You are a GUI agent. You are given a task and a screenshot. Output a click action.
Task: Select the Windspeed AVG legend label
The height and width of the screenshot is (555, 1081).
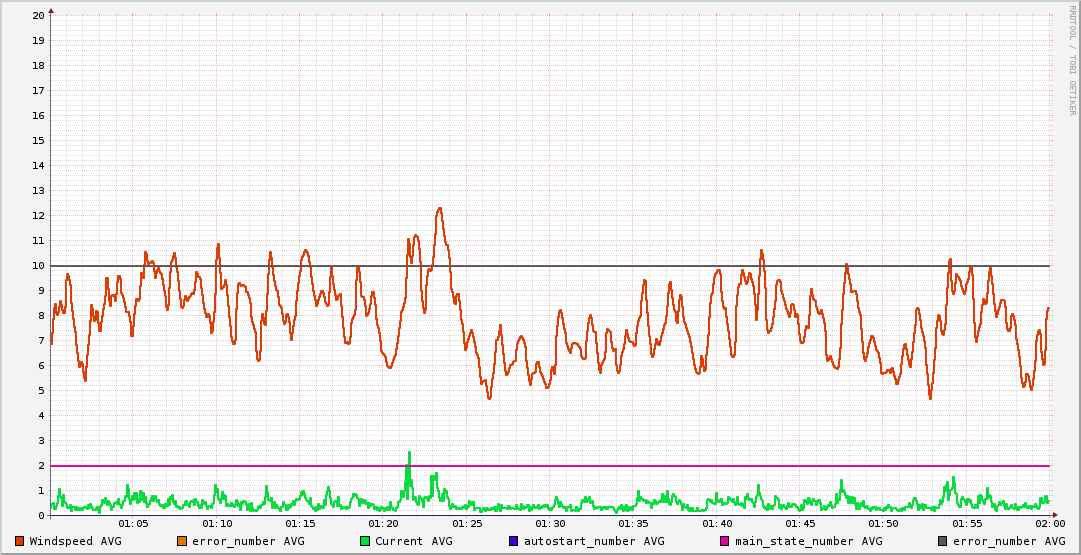click(75, 541)
